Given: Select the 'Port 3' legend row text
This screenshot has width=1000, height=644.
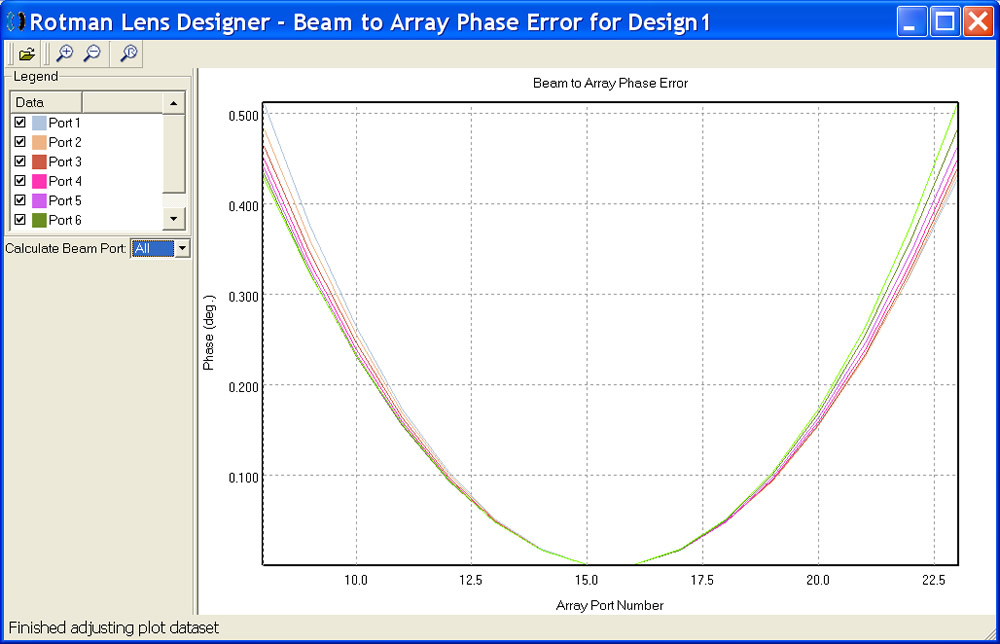Looking at the screenshot, I should tap(65, 162).
